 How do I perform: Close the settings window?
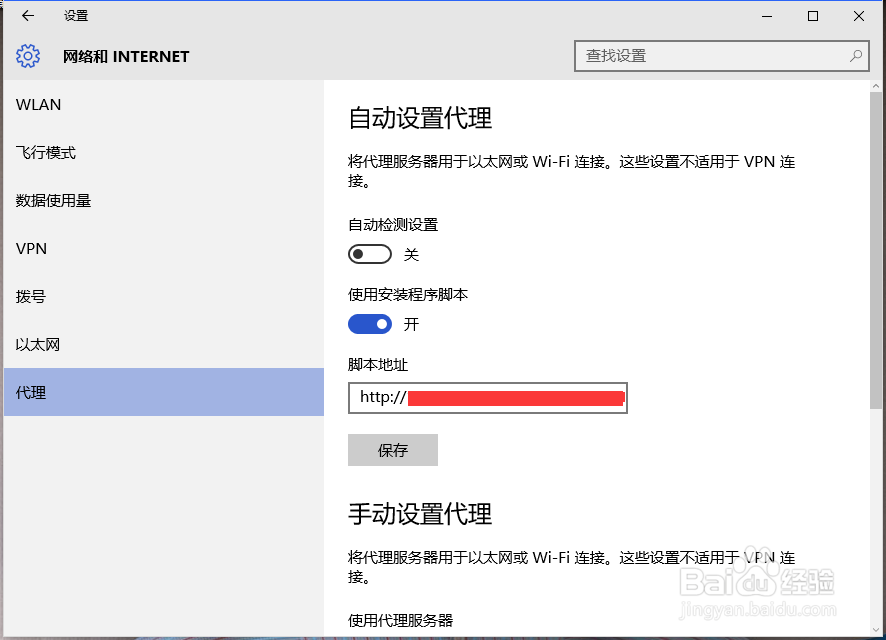pyautogui.click(x=858, y=16)
